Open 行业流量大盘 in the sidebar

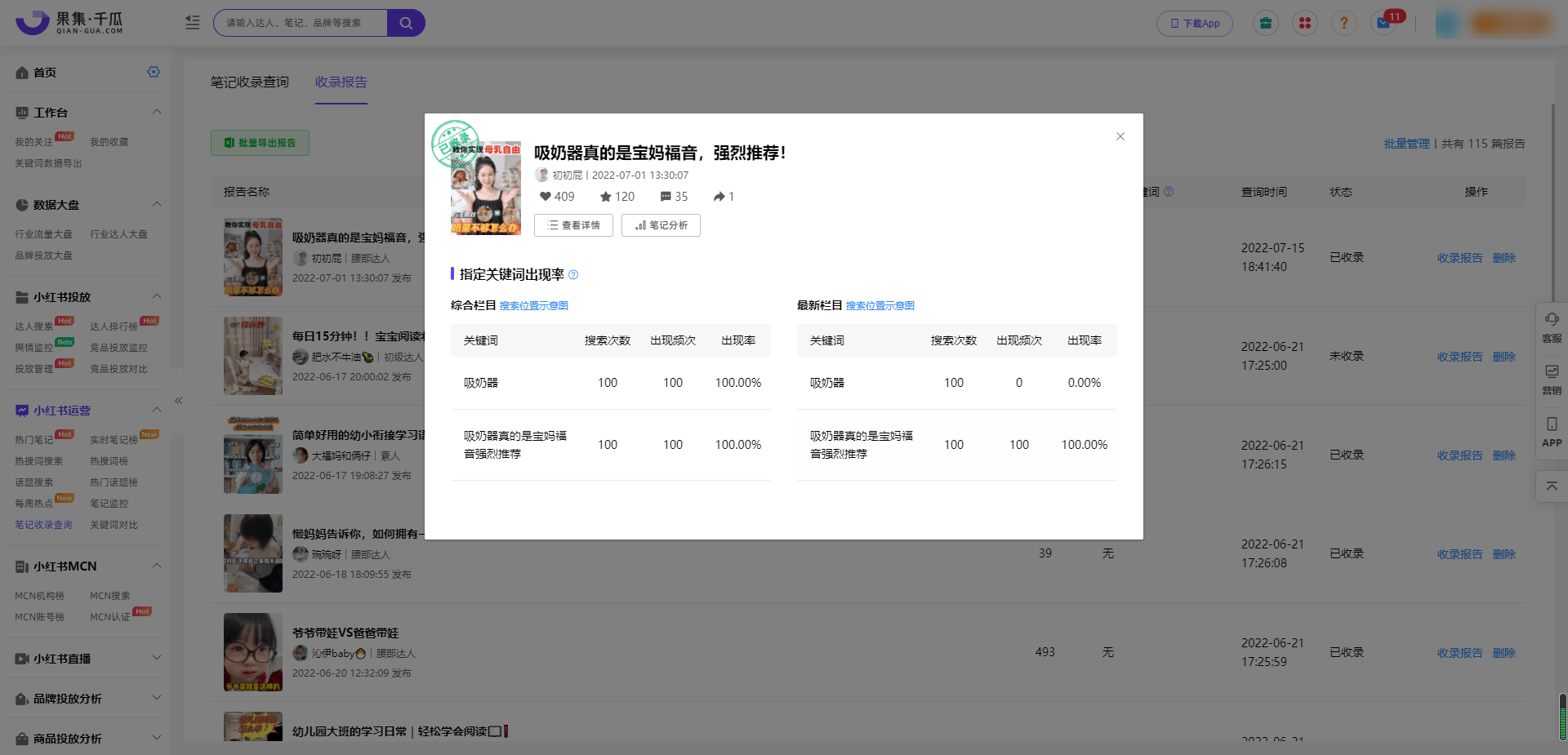(x=43, y=234)
